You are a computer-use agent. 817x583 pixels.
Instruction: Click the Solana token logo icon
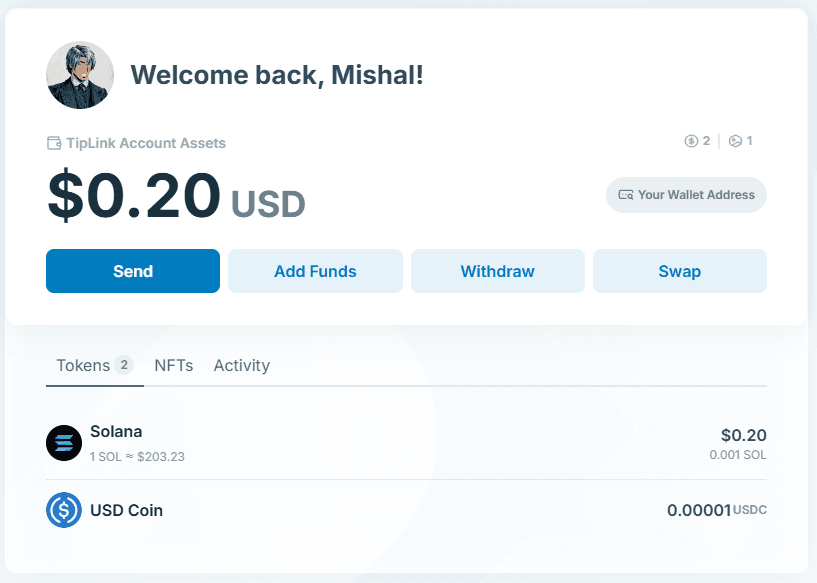pyautogui.click(x=64, y=443)
